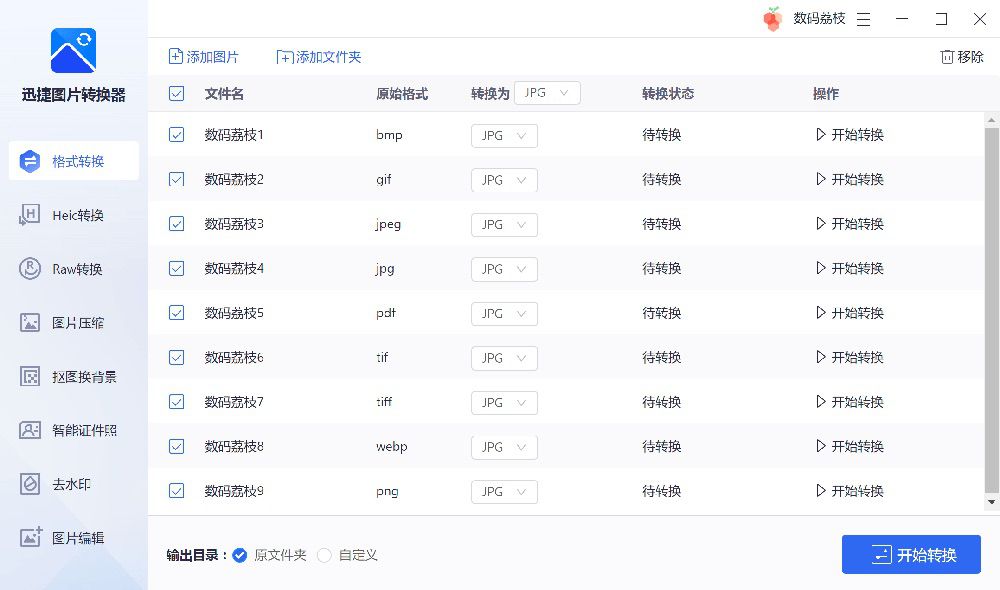Select the 自定义 output directory radio button
The height and width of the screenshot is (590, 1000).
pyautogui.click(x=324, y=556)
